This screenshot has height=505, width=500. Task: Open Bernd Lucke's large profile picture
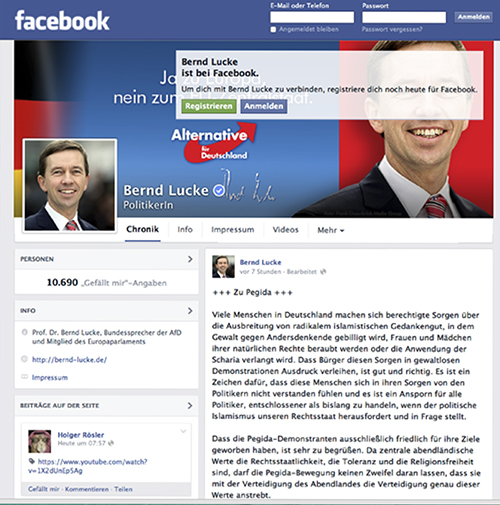coord(70,185)
